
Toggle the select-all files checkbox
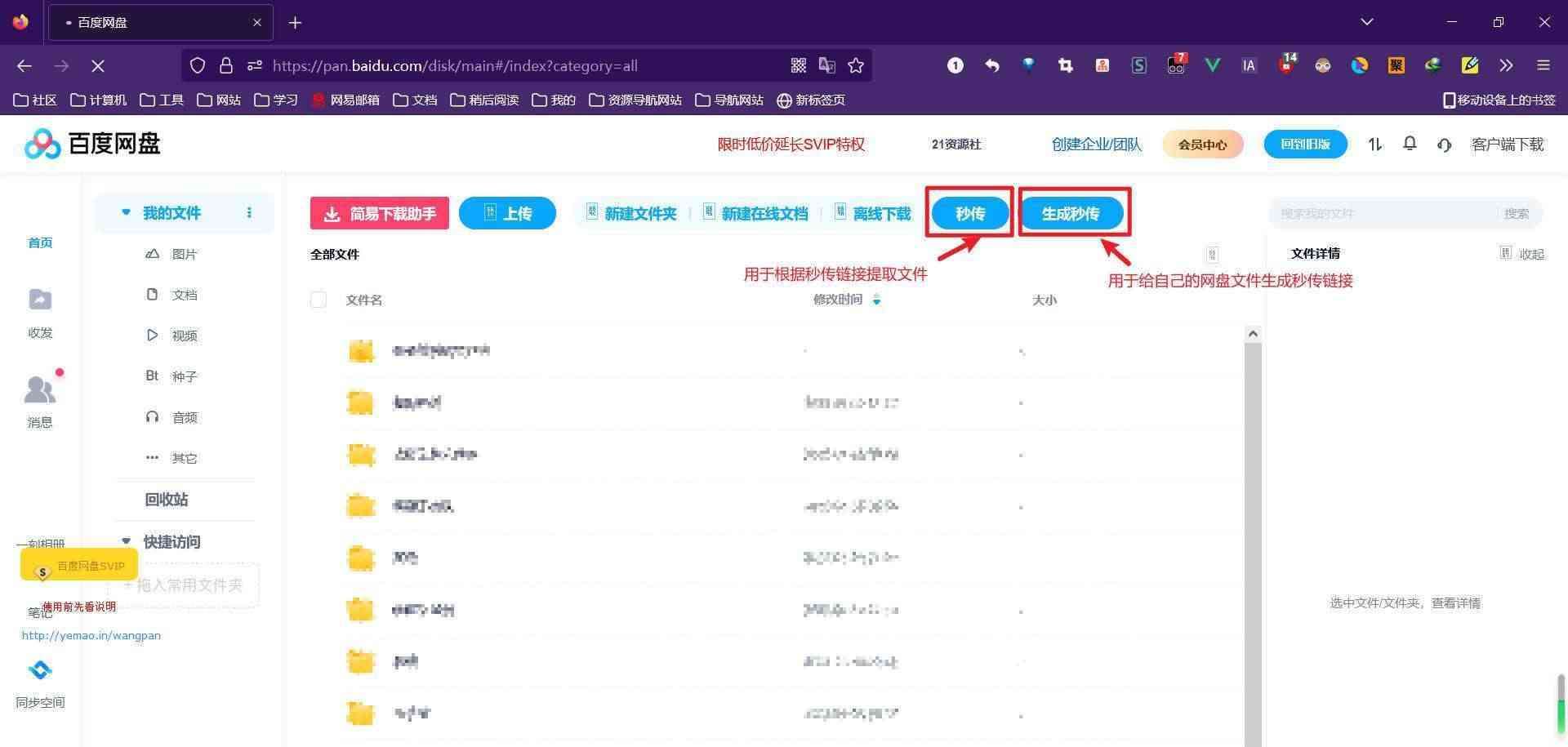click(318, 300)
